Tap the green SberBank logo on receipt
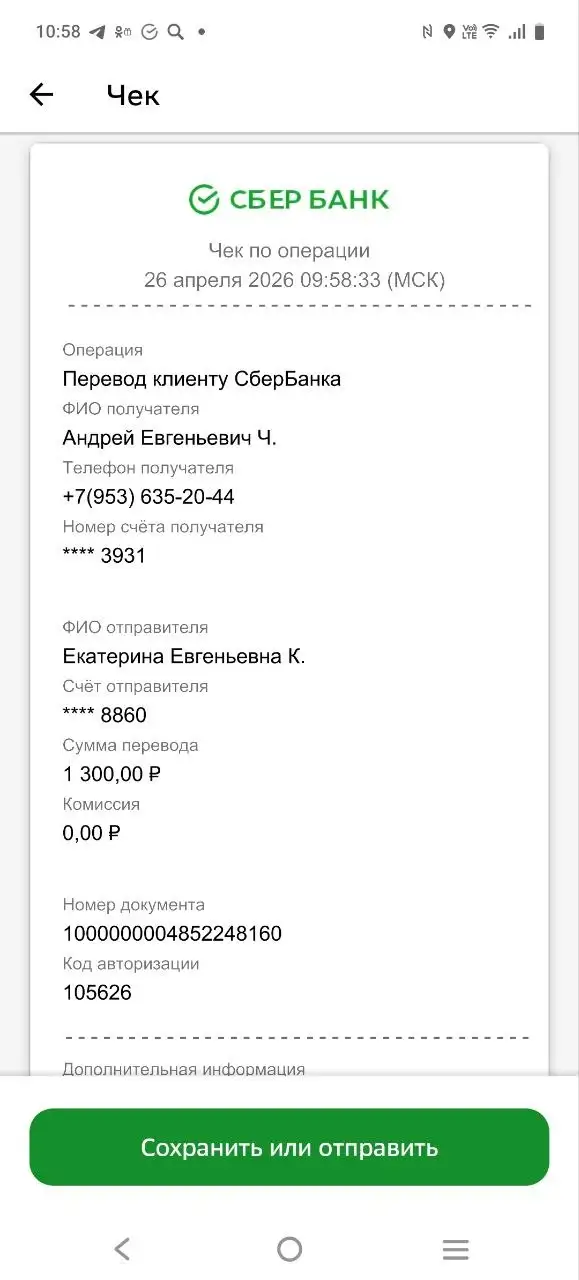This screenshot has width=579, height=1280. point(288,197)
